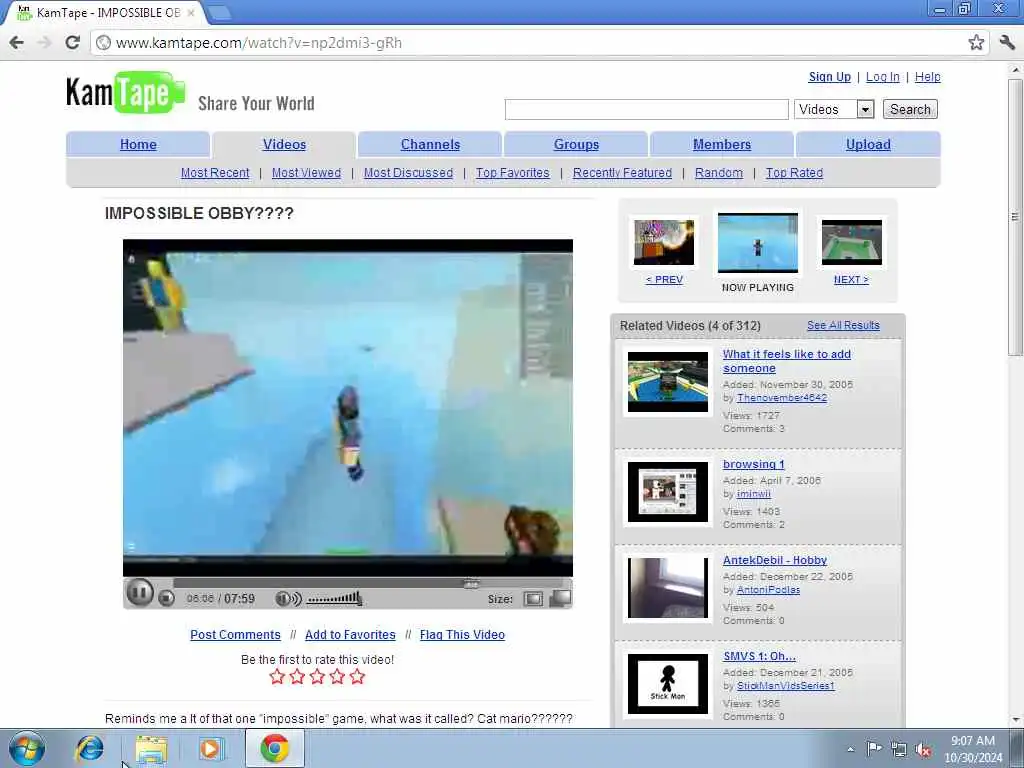Select the Top Rated submenu link
The height and width of the screenshot is (768, 1024).
click(x=794, y=172)
